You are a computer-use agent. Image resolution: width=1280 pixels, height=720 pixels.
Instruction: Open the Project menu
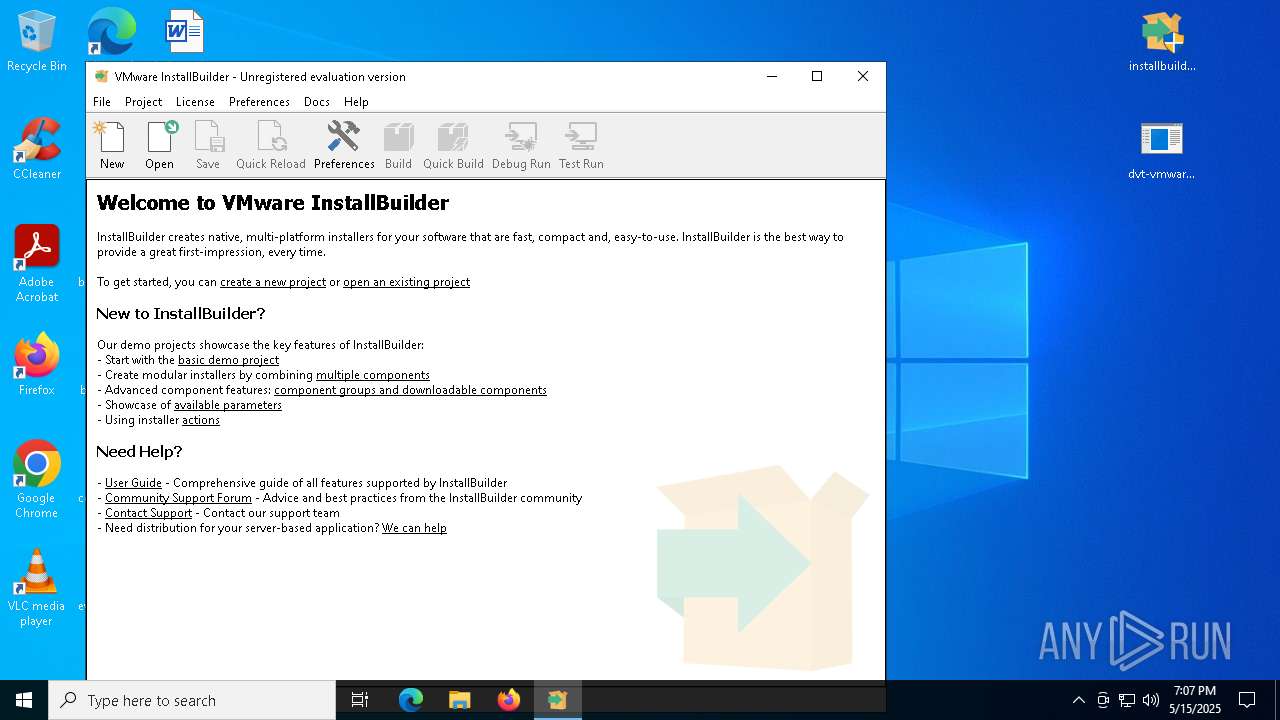click(143, 102)
